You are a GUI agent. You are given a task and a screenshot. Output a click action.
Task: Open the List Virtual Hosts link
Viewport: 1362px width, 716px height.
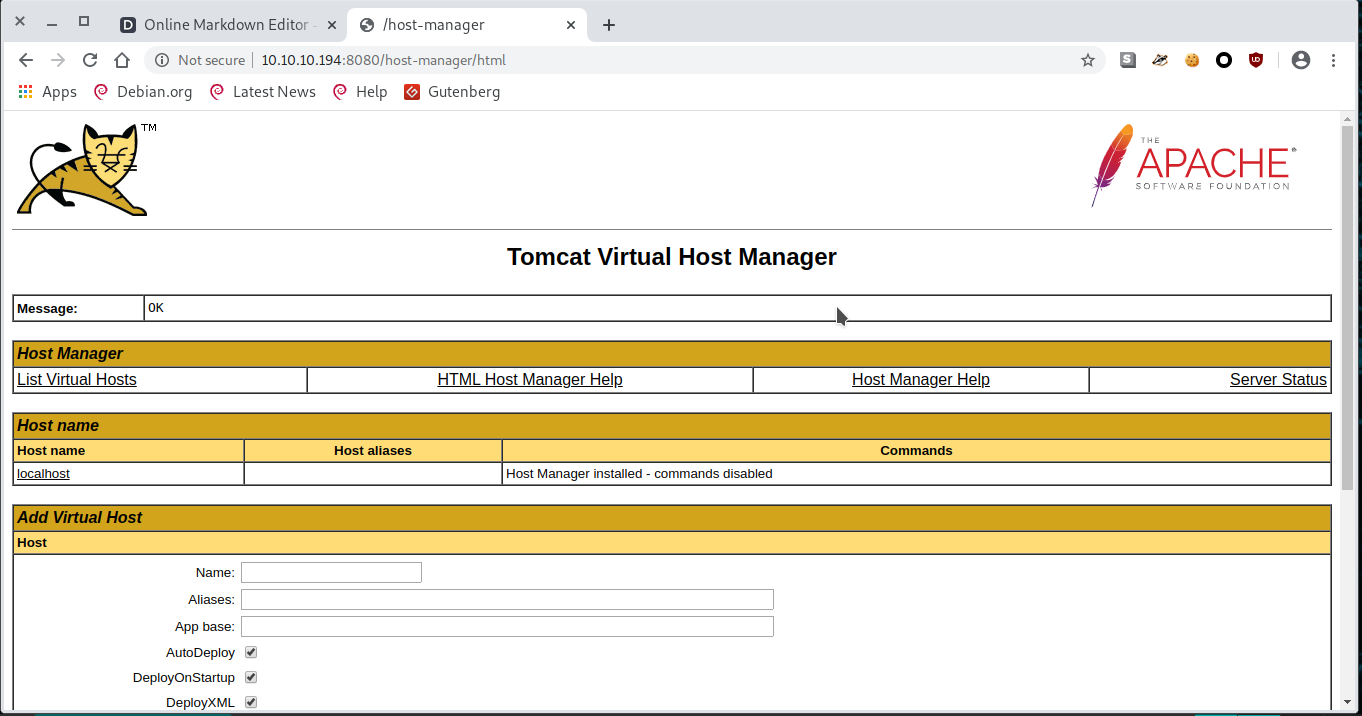pyautogui.click(x=77, y=380)
